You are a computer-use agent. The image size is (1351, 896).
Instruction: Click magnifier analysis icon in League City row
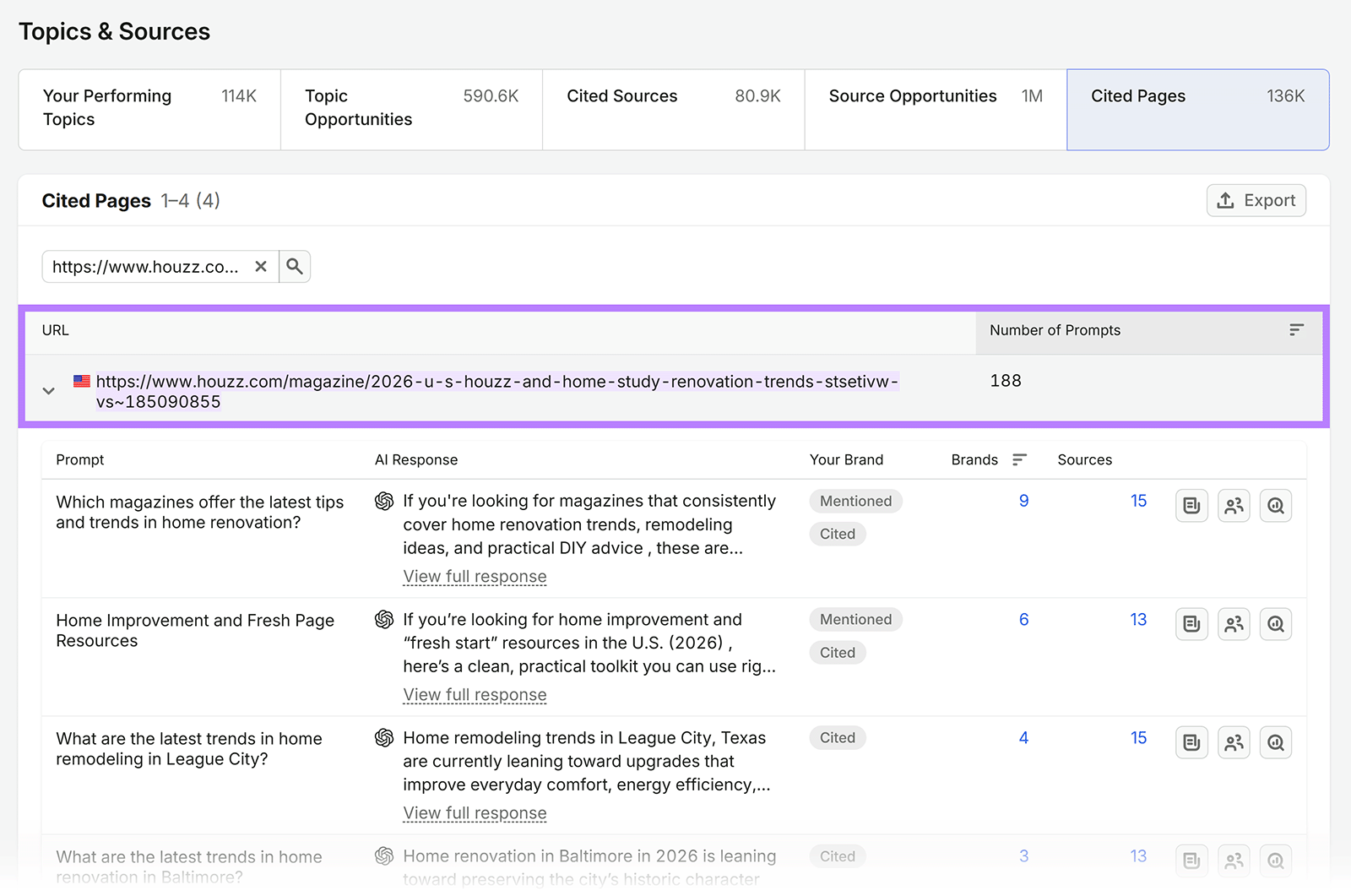1276,742
